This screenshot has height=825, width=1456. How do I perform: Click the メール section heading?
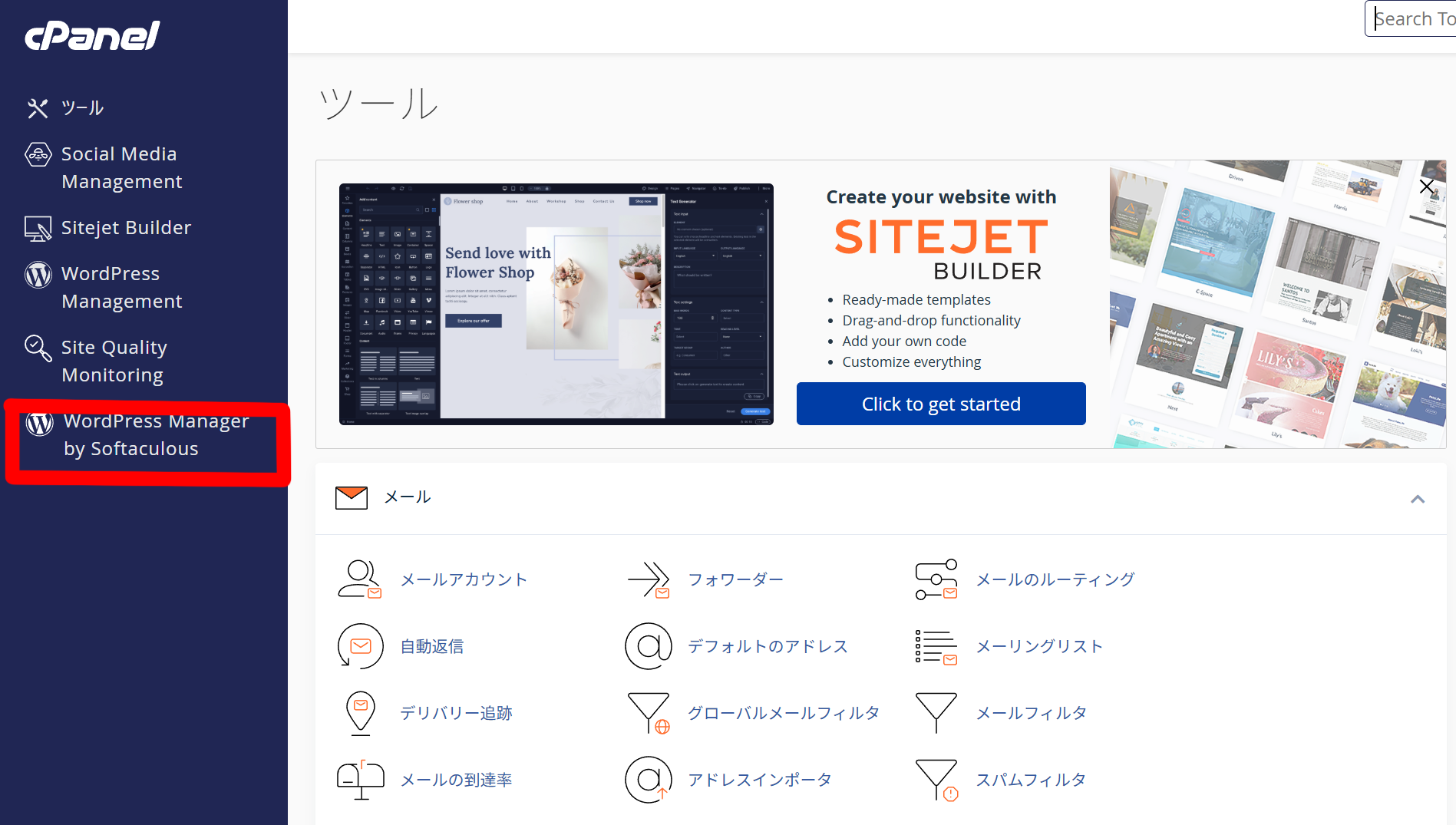tap(407, 497)
